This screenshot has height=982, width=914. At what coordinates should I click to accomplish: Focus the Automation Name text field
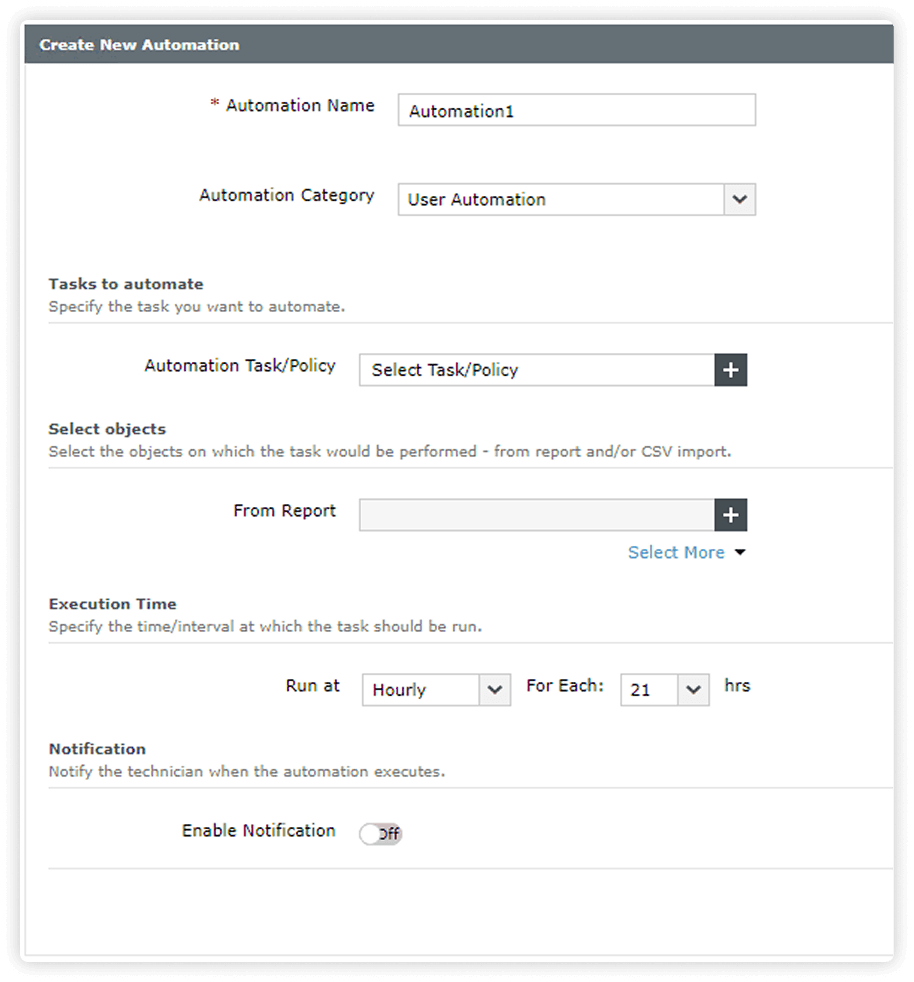(x=576, y=110)
